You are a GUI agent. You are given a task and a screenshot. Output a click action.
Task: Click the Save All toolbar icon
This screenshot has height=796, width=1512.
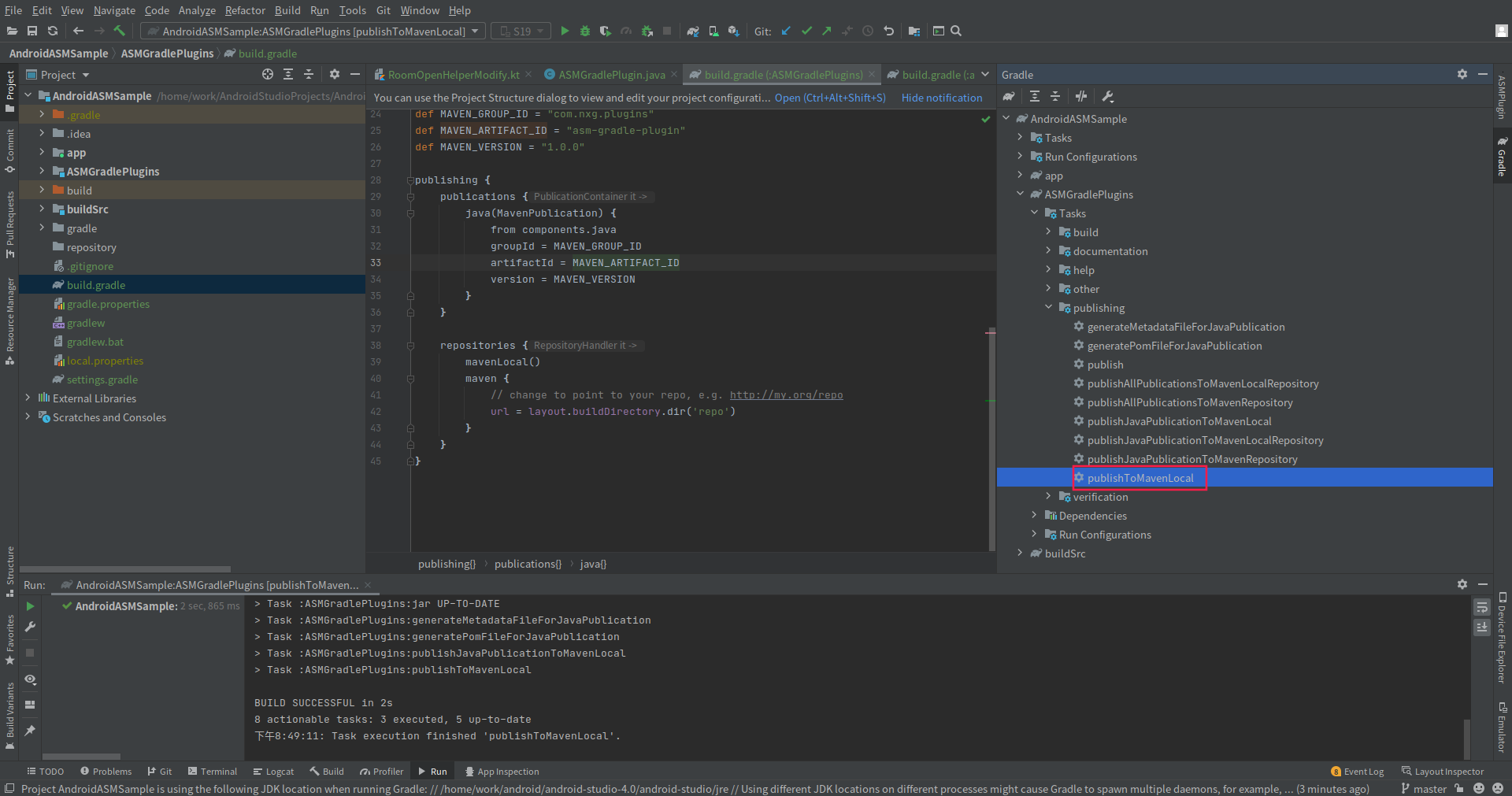pyautogui.click(x=32, y=31)
